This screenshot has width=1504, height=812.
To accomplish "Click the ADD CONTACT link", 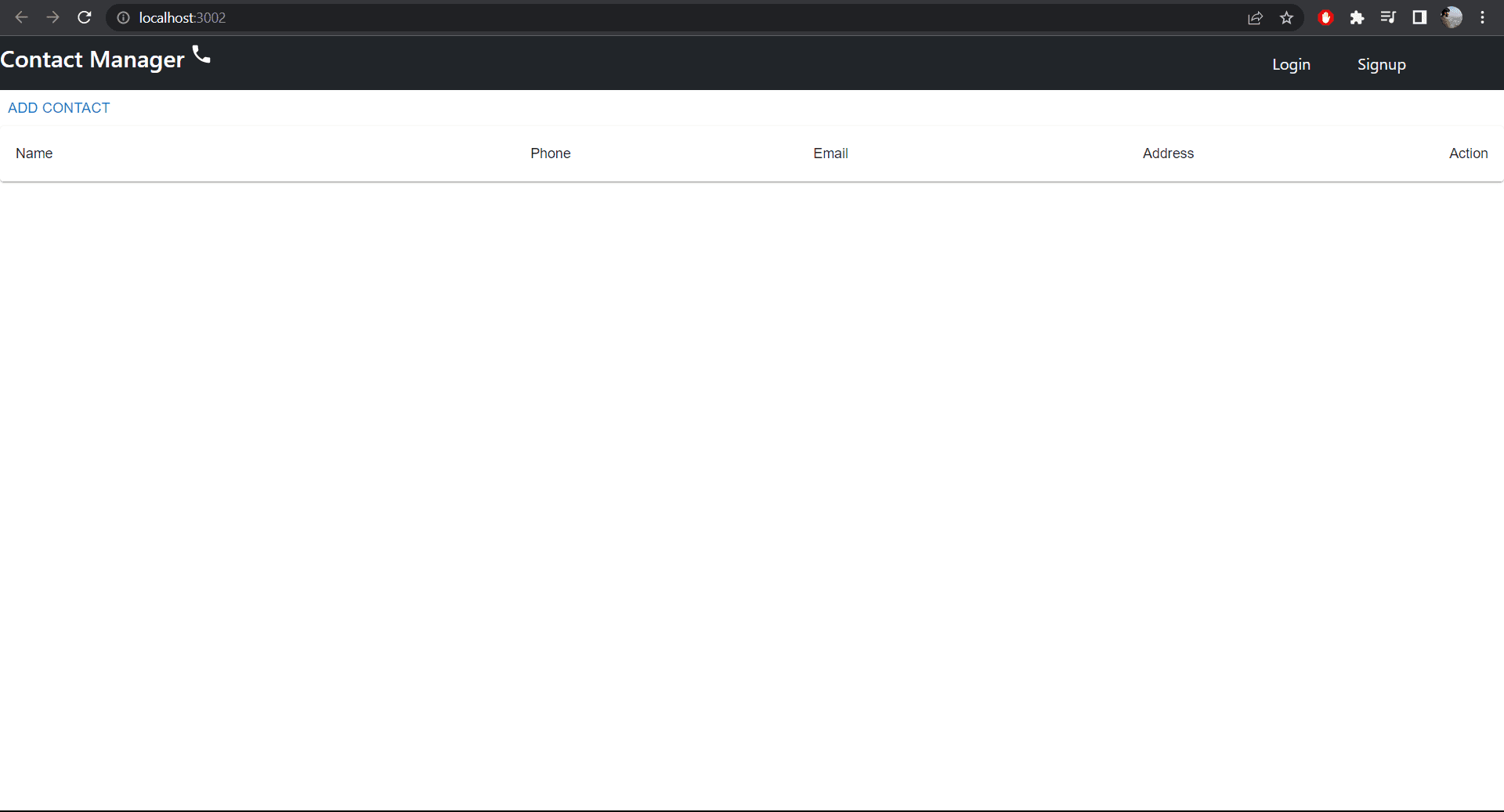I will 59,108.
